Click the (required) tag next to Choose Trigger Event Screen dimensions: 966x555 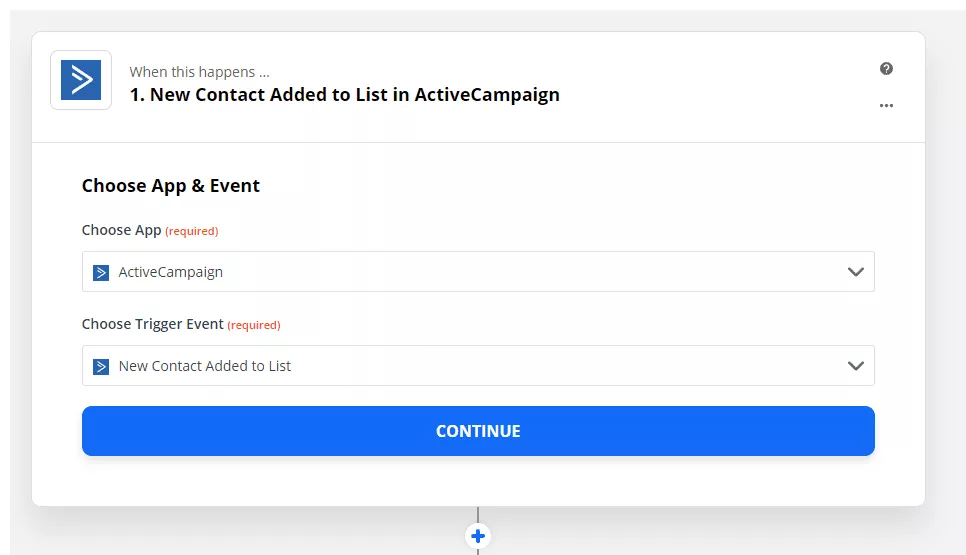[x=254, y=325]
